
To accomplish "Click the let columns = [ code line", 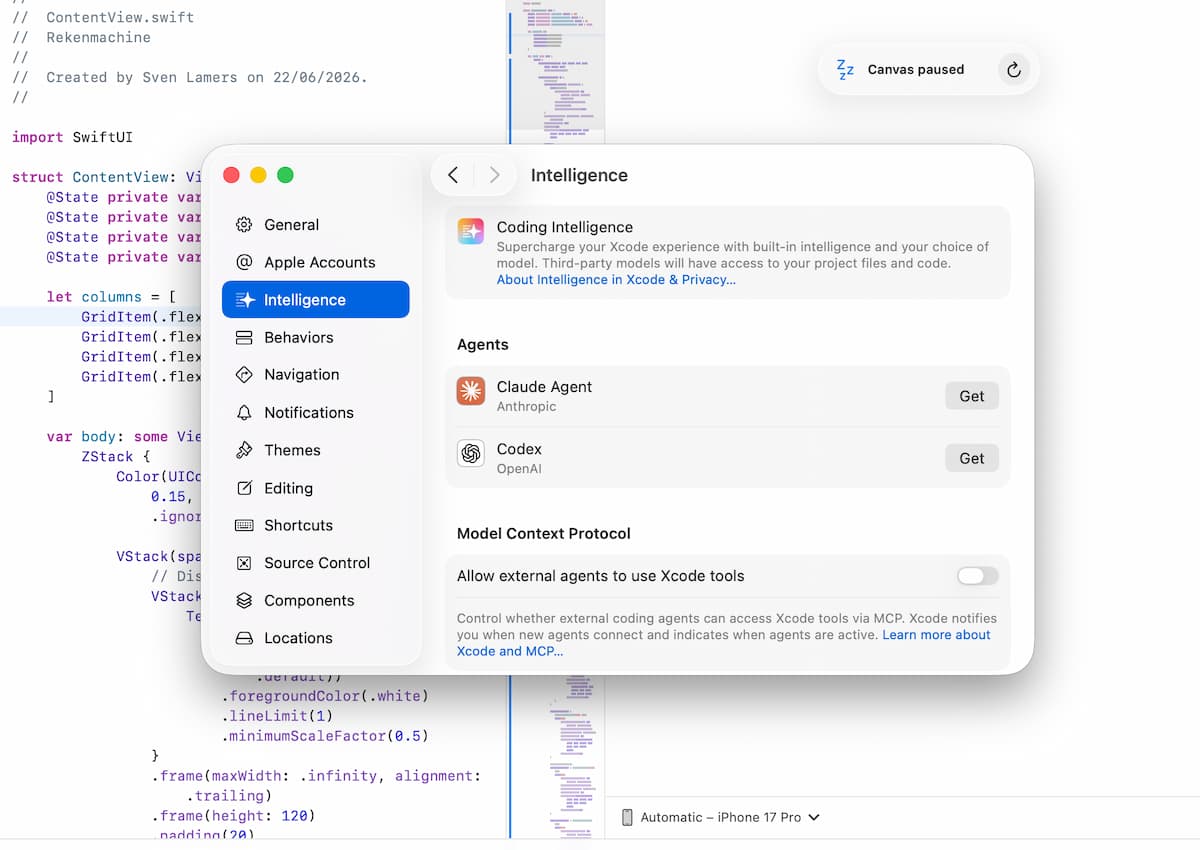I will pyautogui.click(x=111, y=297).
